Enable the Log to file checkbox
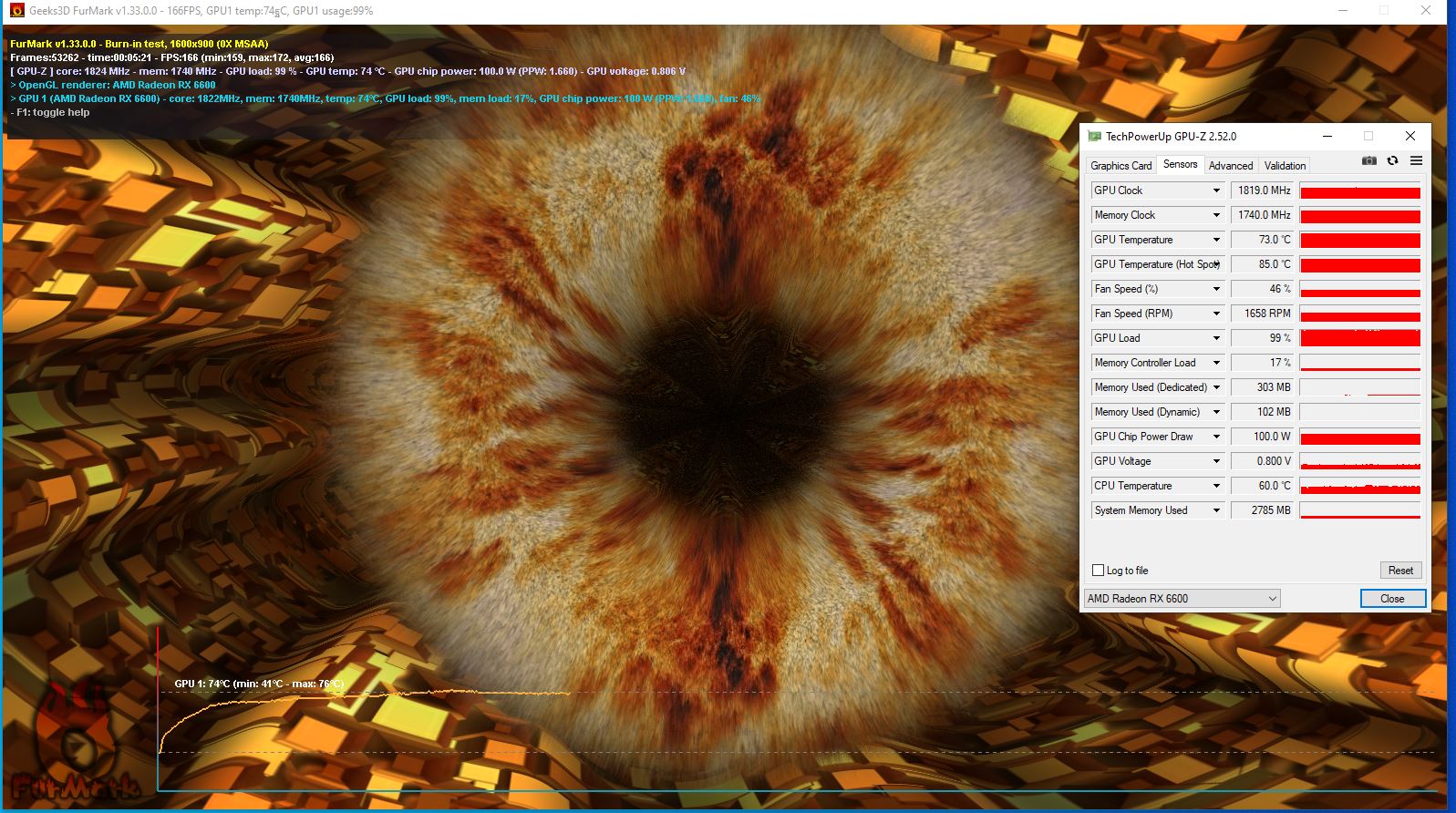1456x813 pixels. [x=1098, y=571]
